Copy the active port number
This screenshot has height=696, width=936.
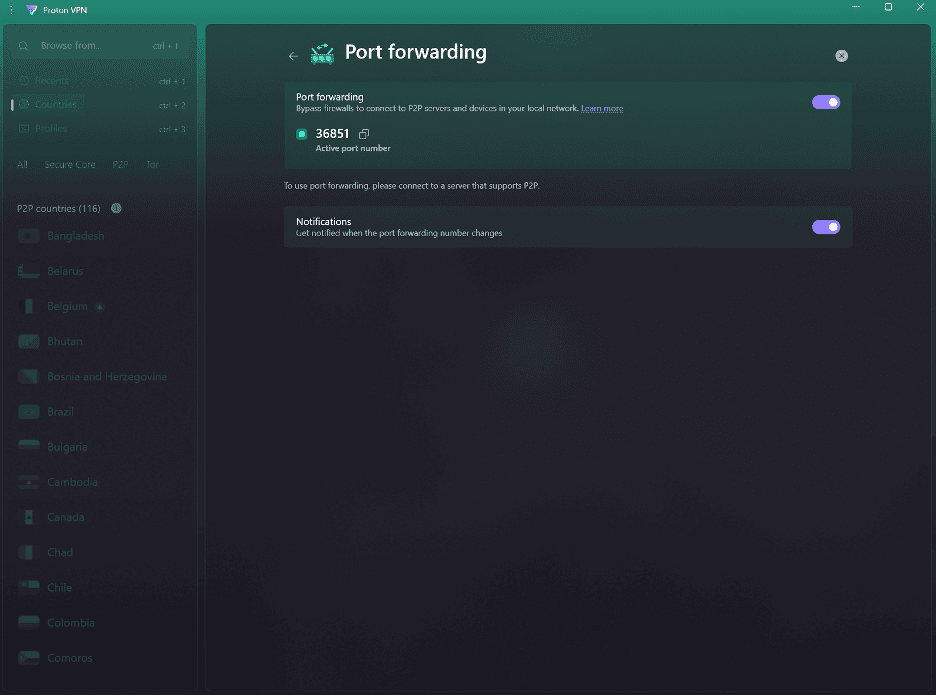[x=363, y=132]
